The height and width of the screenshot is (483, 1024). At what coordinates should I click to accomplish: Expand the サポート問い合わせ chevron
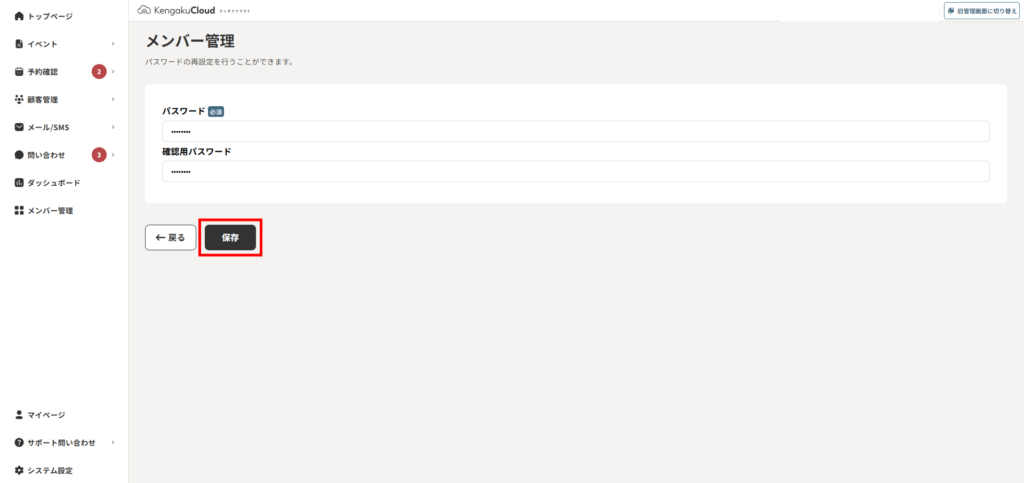[113, 443]
